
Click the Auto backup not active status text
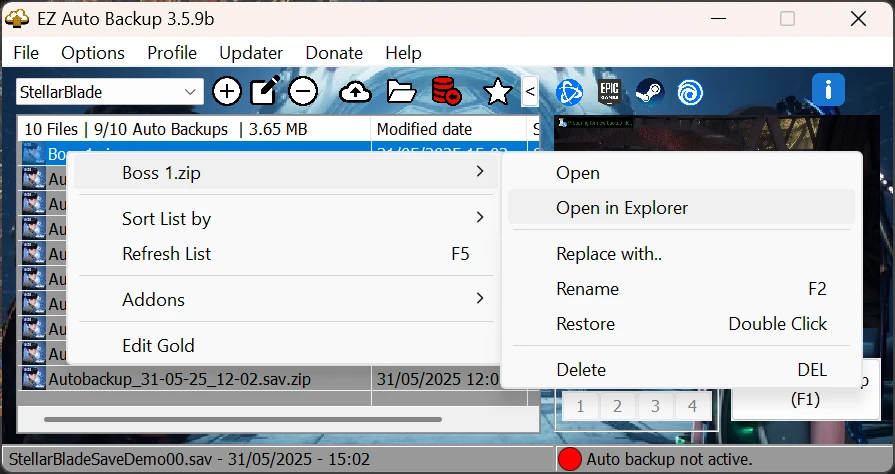coord(669,459)
